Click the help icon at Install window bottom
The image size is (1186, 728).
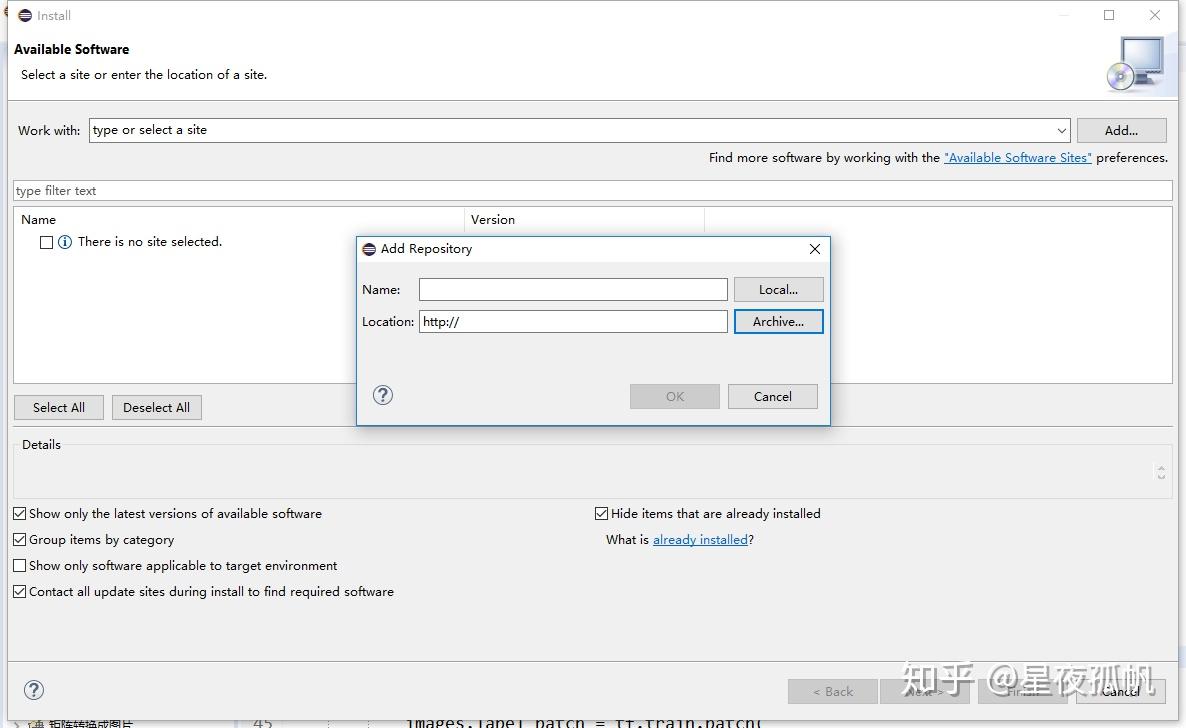[34, 689]
